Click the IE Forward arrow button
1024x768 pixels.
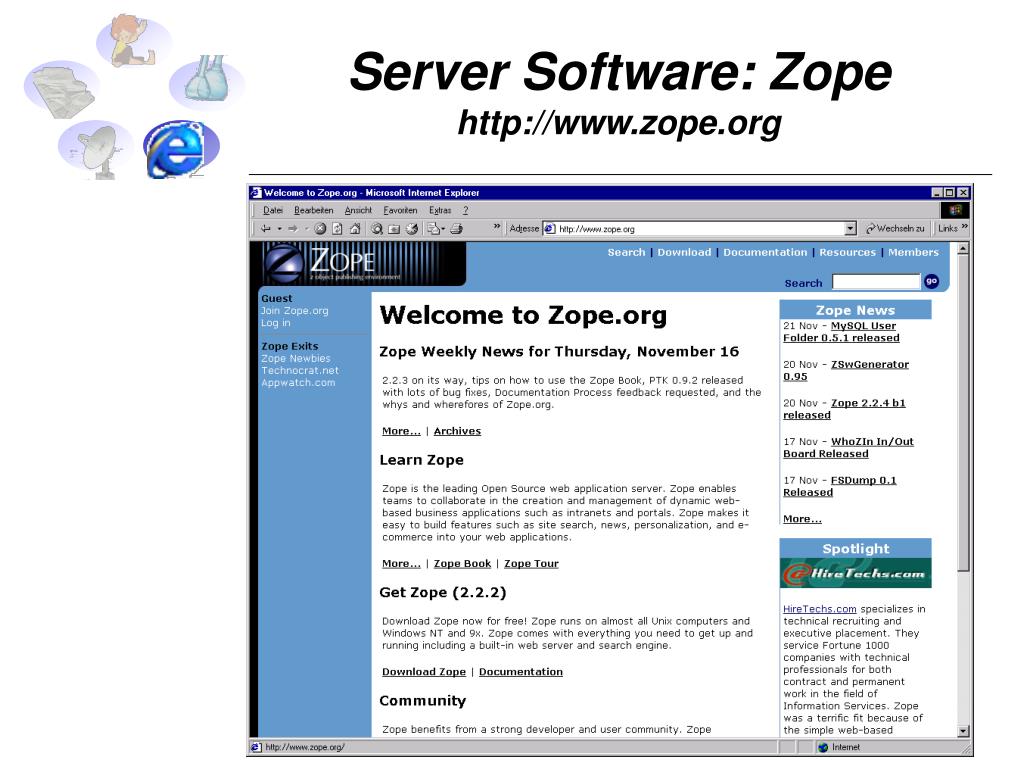tap(293, 229)
